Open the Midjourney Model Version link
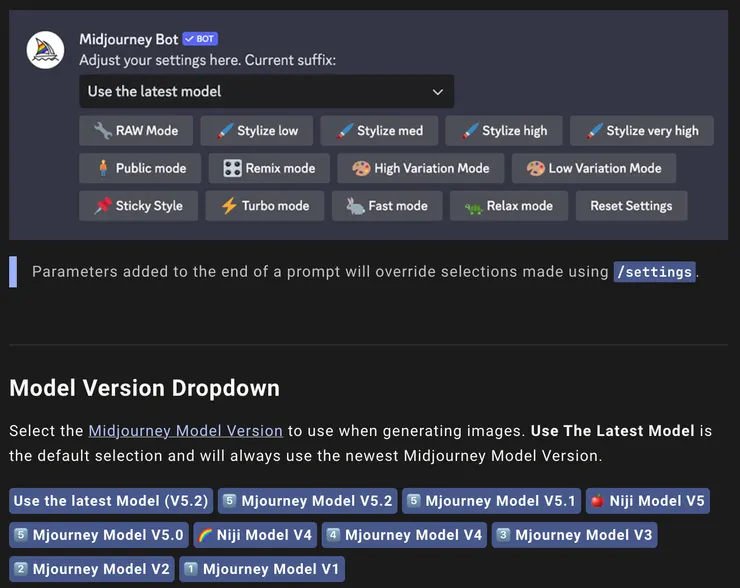The image size is (740, 588). (185, 431)
